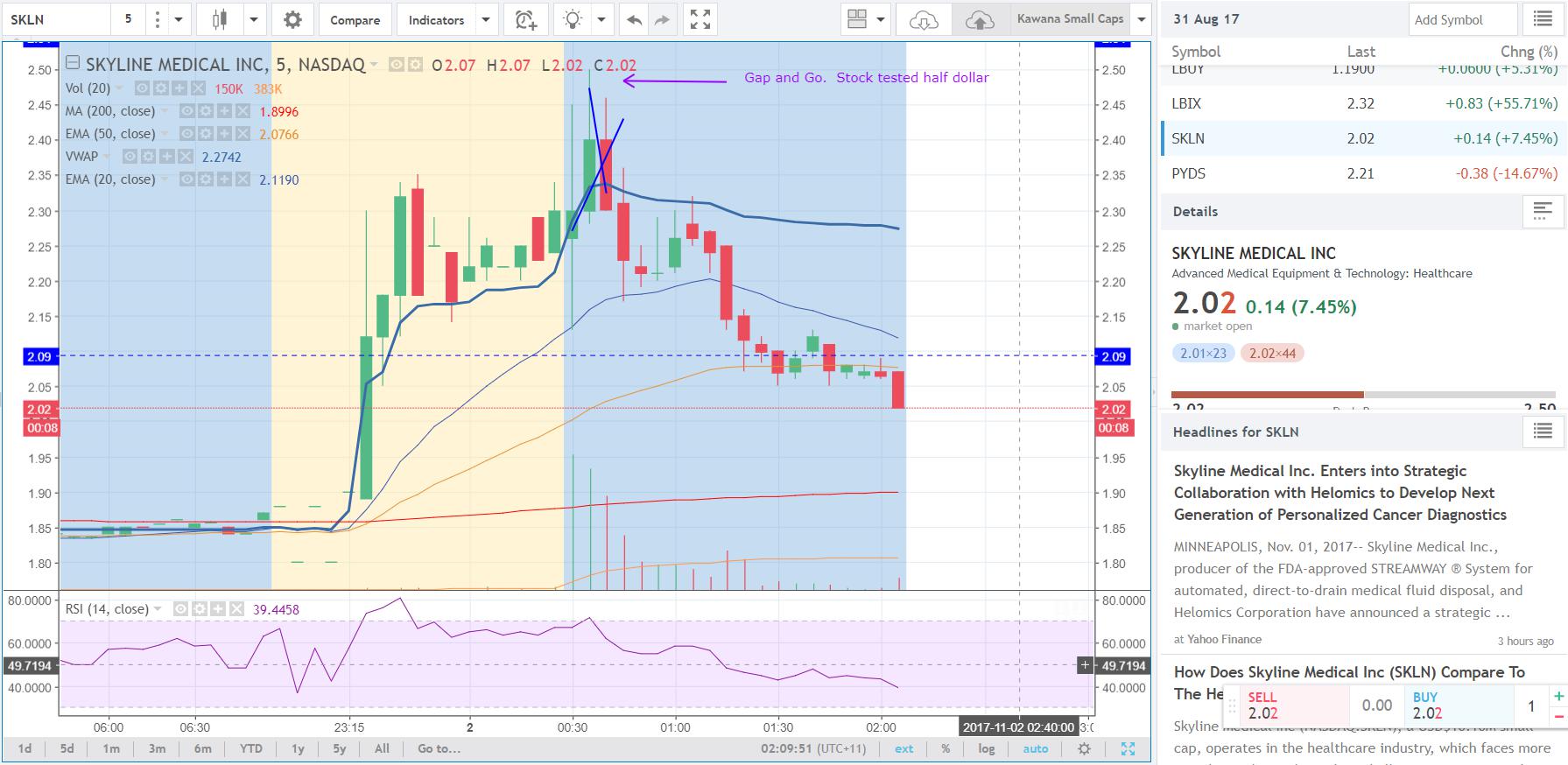This screenshot has height=765, width=1568.
Task: Select LBIX row in the watchlist
Action: point(1364,103)
